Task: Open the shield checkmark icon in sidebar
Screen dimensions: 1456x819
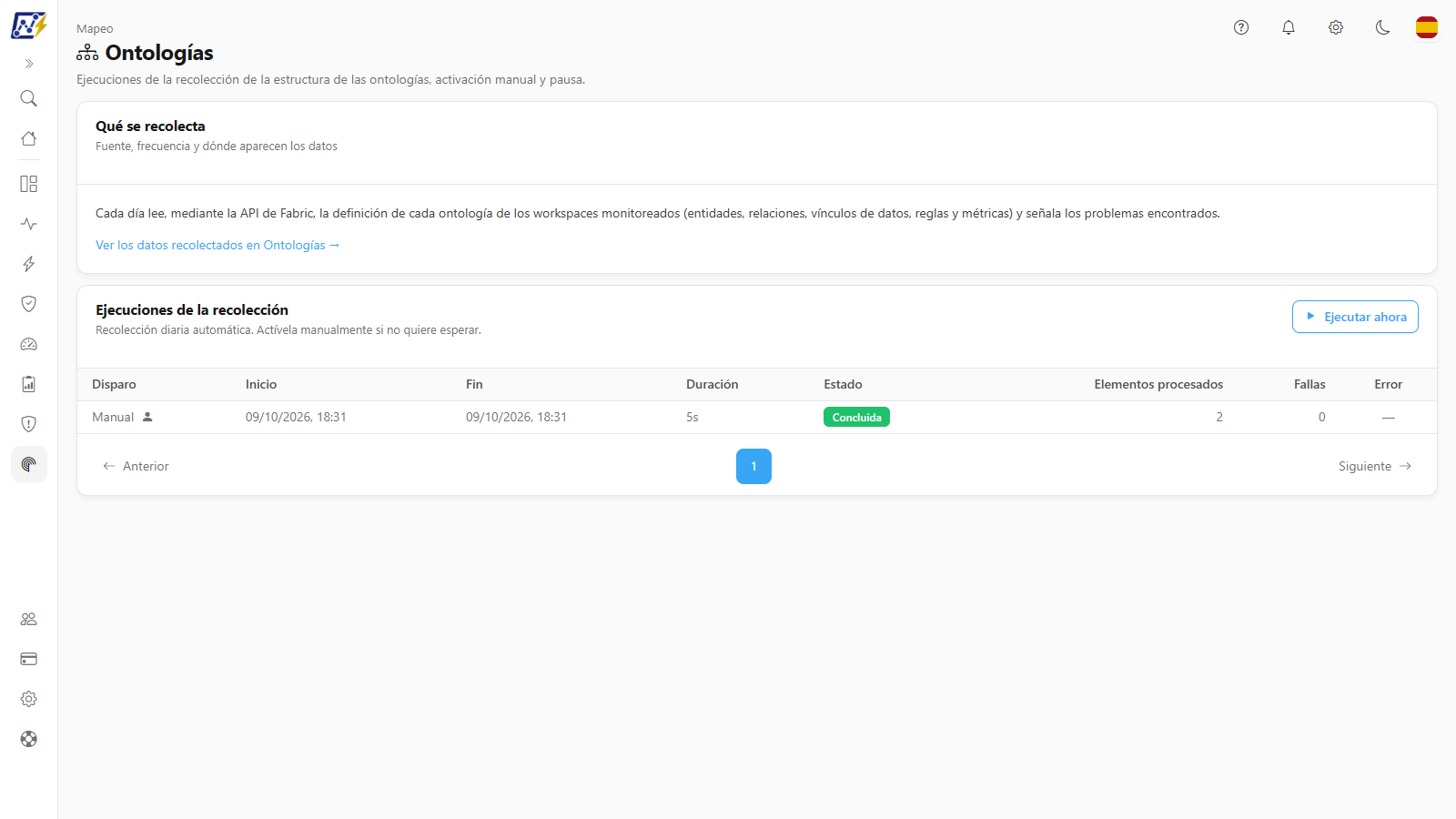Action: pyautogui.click(x=29, y=304)
